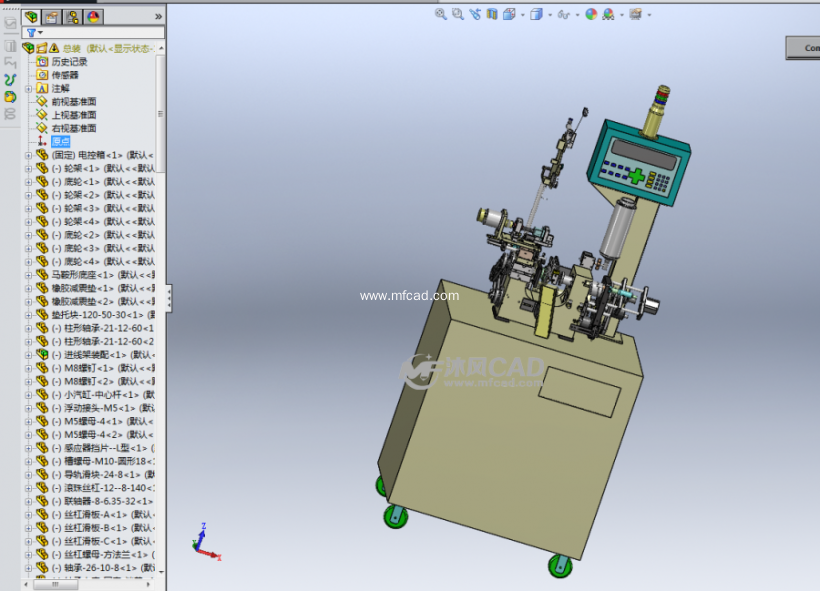This screenshot has width=820, height=591.
Task: Click the 联轴器-8-6.35-32<1> part icon
Action: pos(42,501)
